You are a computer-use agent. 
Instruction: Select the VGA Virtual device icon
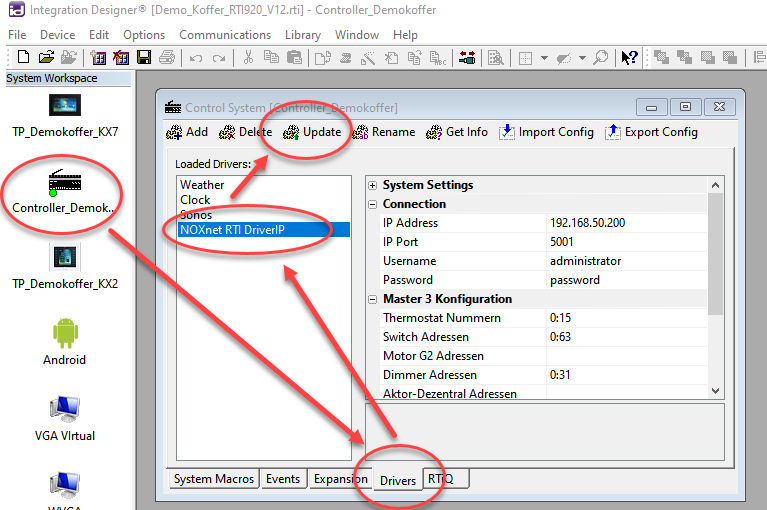[x=65, y=409]
